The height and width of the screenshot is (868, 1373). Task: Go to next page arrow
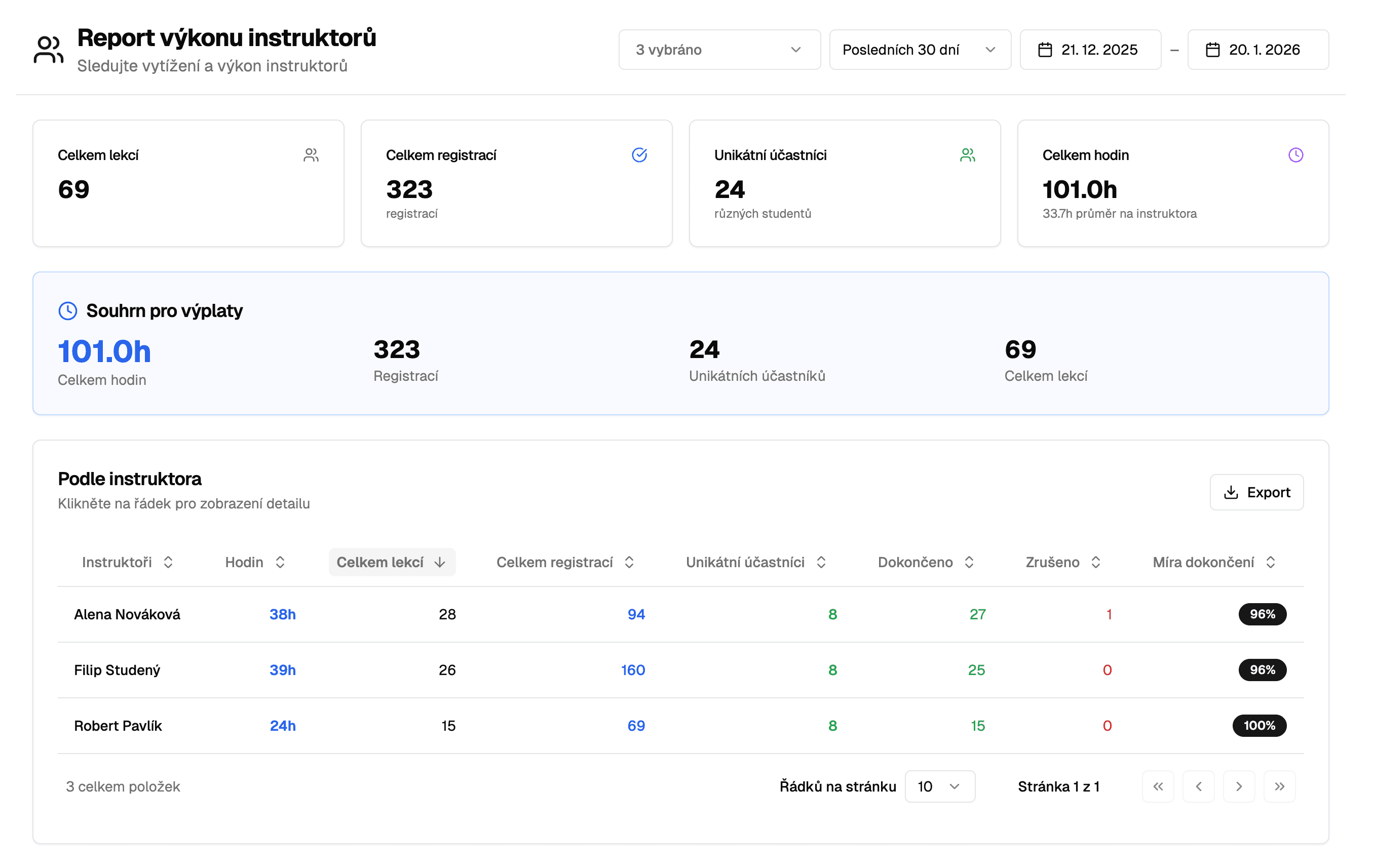1238,786
